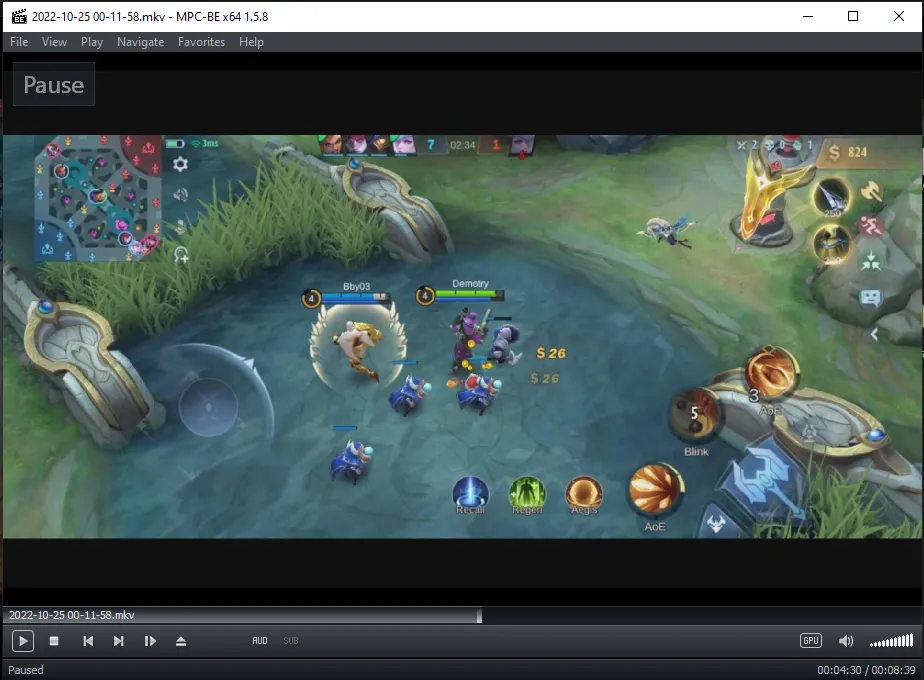Open the Help menu
Image resolution: width=924 pixels, height=680 pixels.
click(251, 42)
